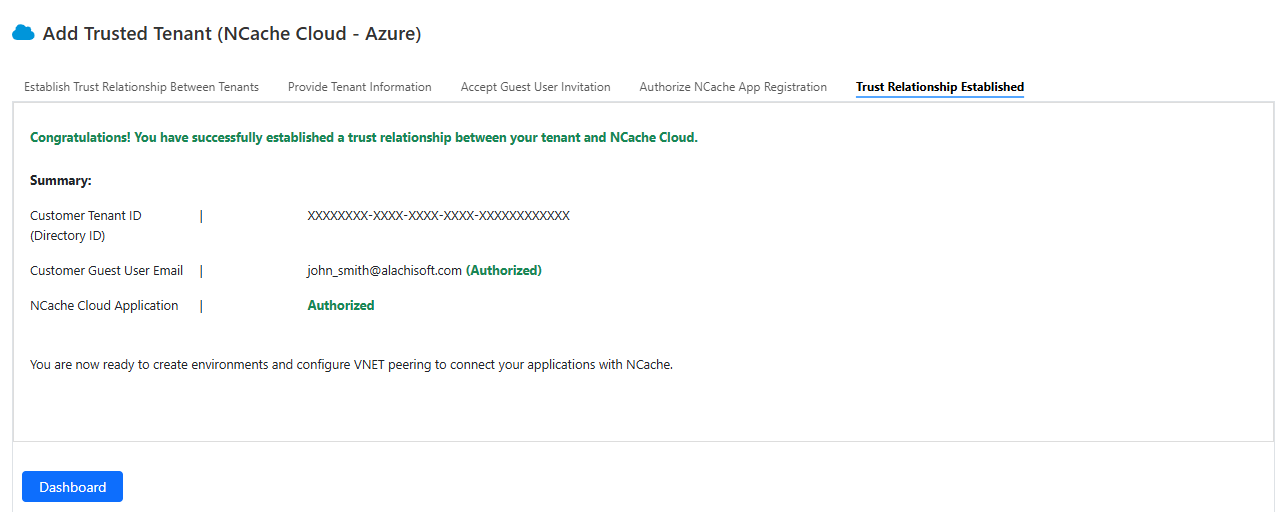Click the Customer Guest User Email label

click(107, 271)
